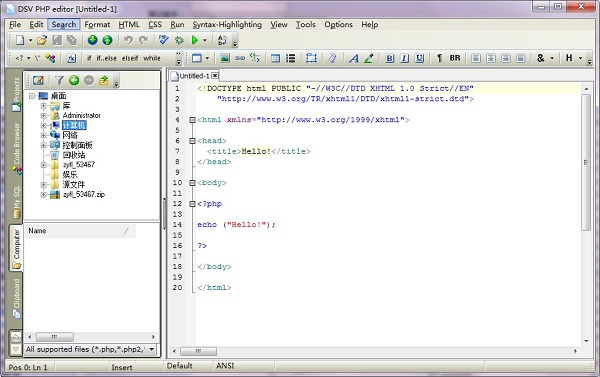Insert an if..else statement snippet

tap(106, 58)
